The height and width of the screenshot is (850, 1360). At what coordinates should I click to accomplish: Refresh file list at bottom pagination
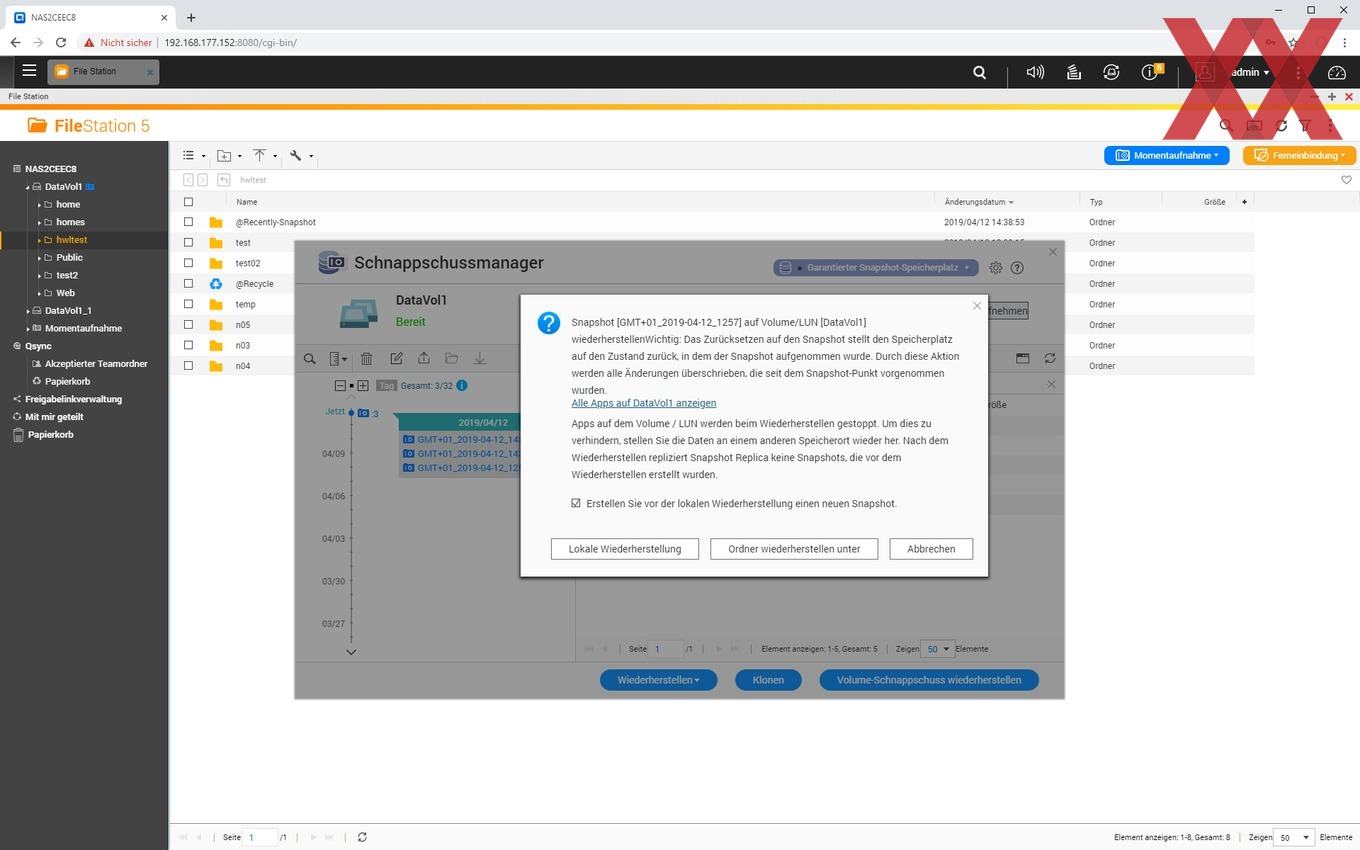point(362,837)
